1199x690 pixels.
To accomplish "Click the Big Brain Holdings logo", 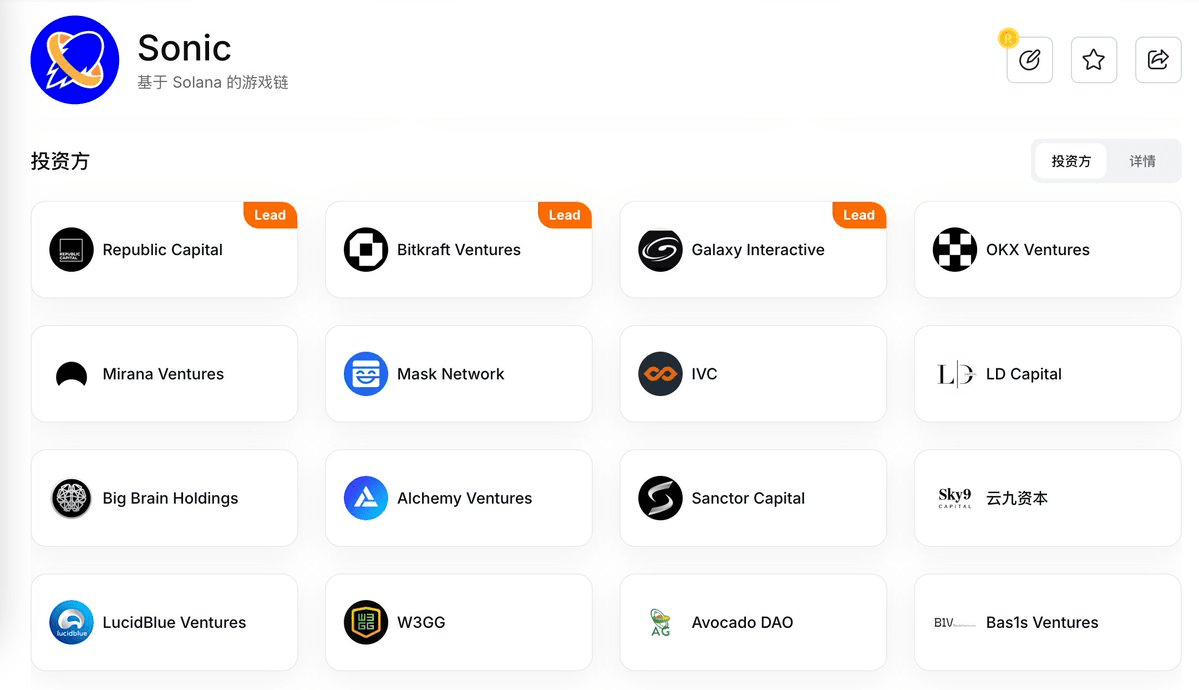I will click(71, 498).
